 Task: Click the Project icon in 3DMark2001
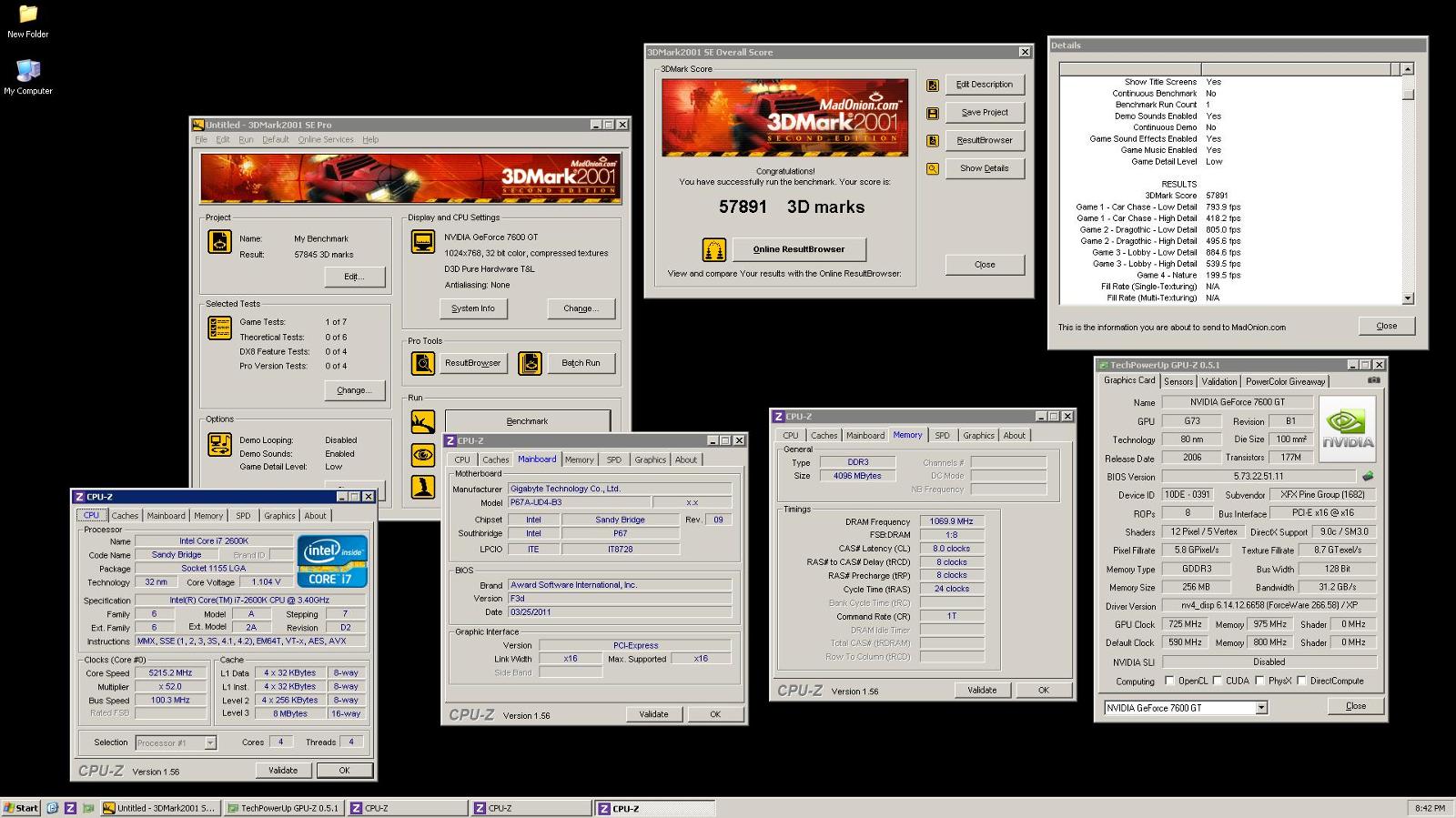[x=219, y=241]
